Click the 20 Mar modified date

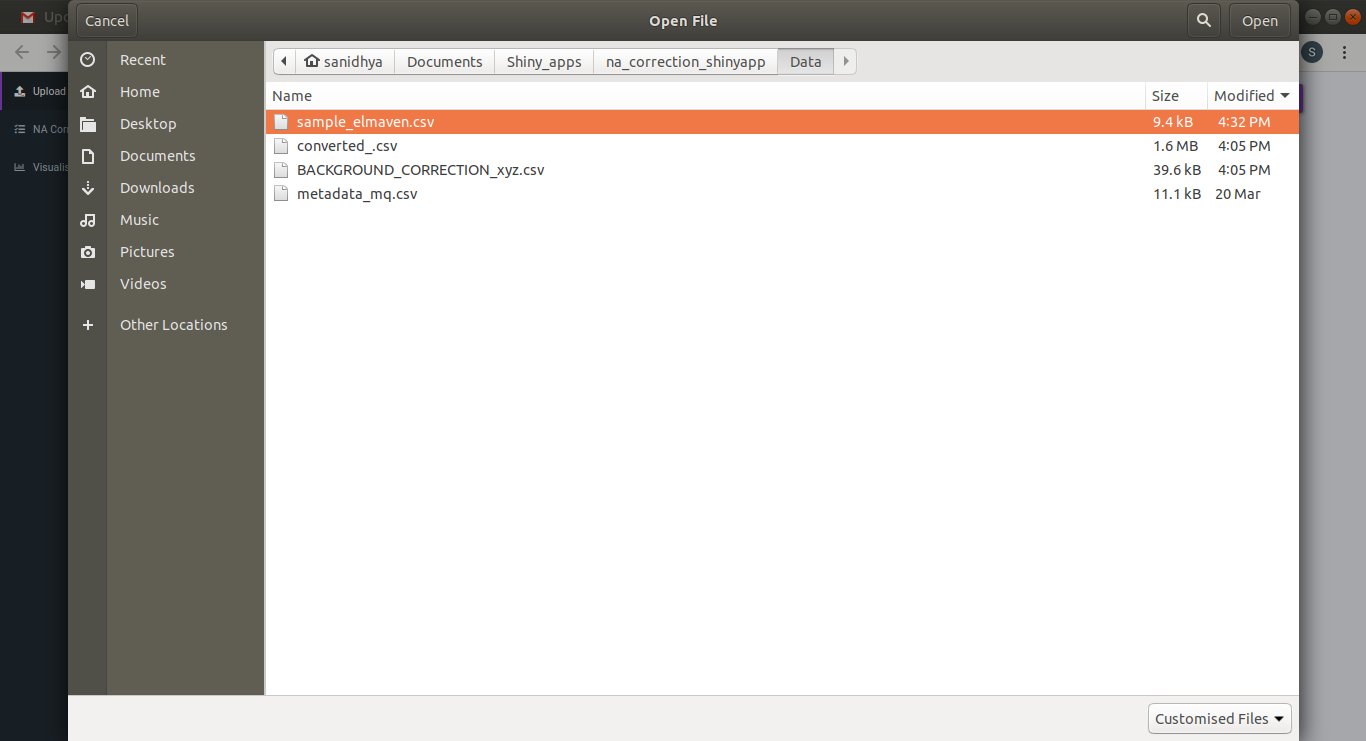[x=1238, y=194]
